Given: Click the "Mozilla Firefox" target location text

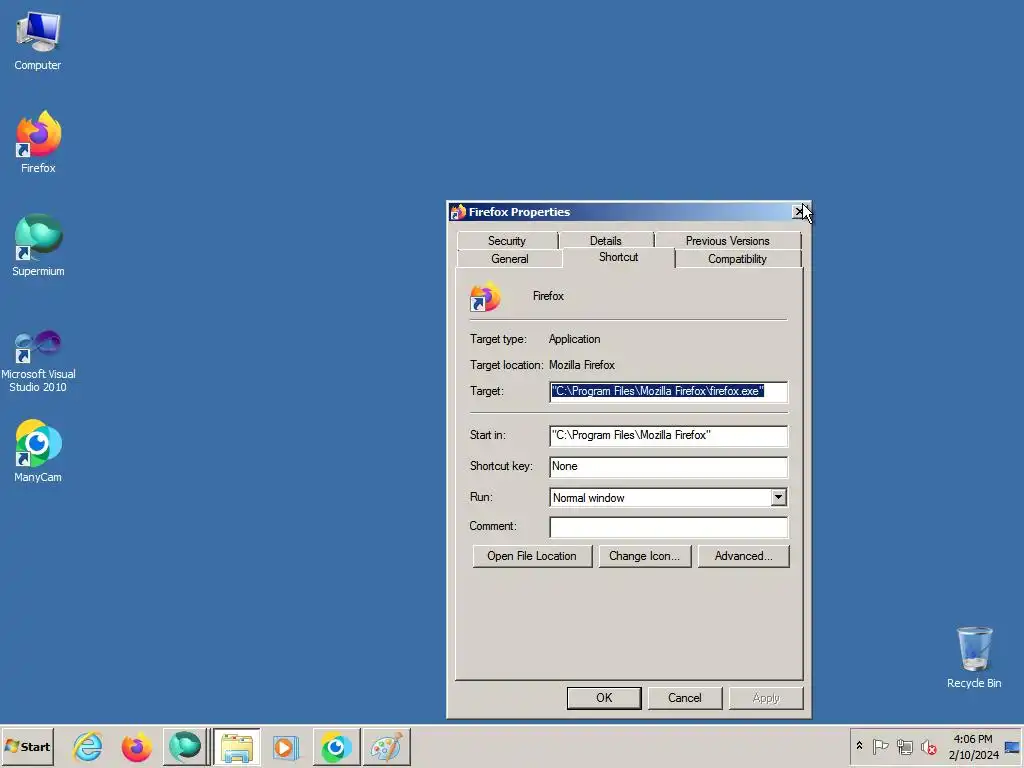Looking at the screenshot, I should click(x=582, y=365).
